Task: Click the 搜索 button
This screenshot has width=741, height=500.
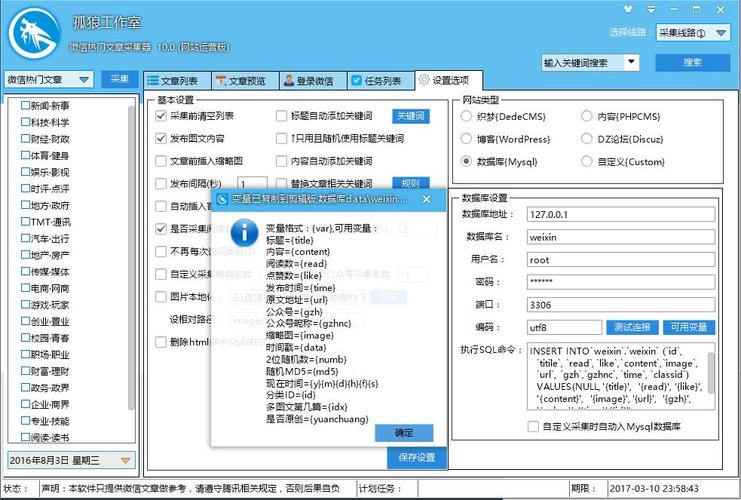Action: [692, 62]
